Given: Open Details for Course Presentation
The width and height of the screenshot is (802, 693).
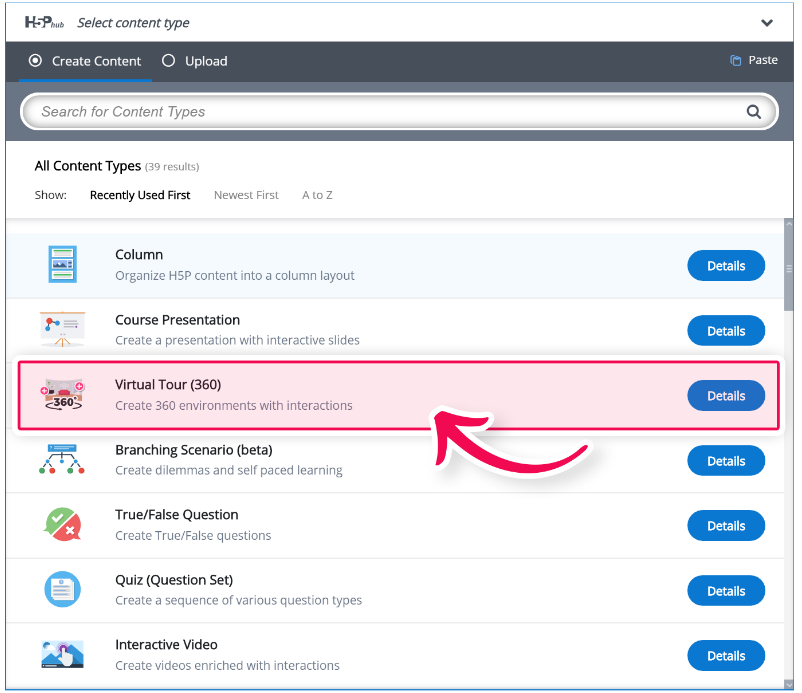Looking at the screenshot, I should coord(726,331).
